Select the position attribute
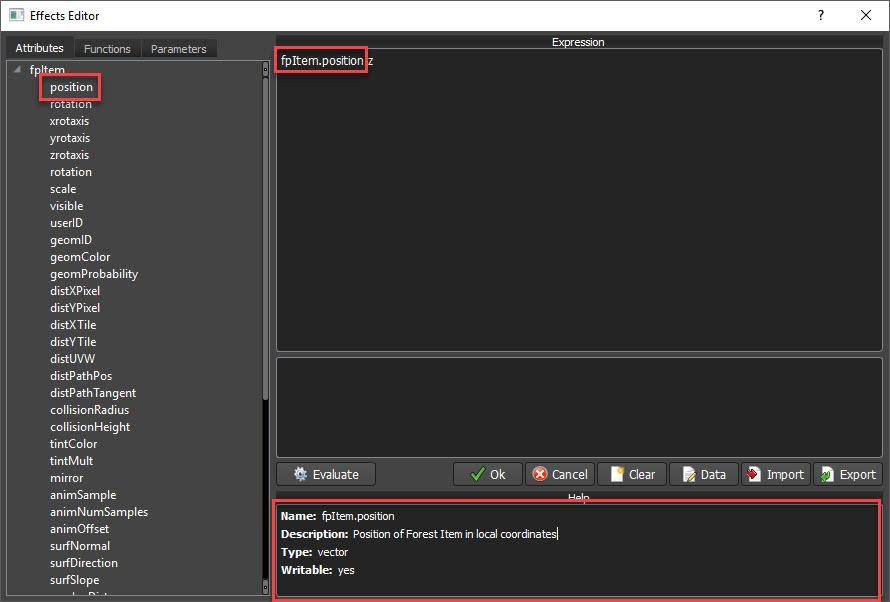 70,87
